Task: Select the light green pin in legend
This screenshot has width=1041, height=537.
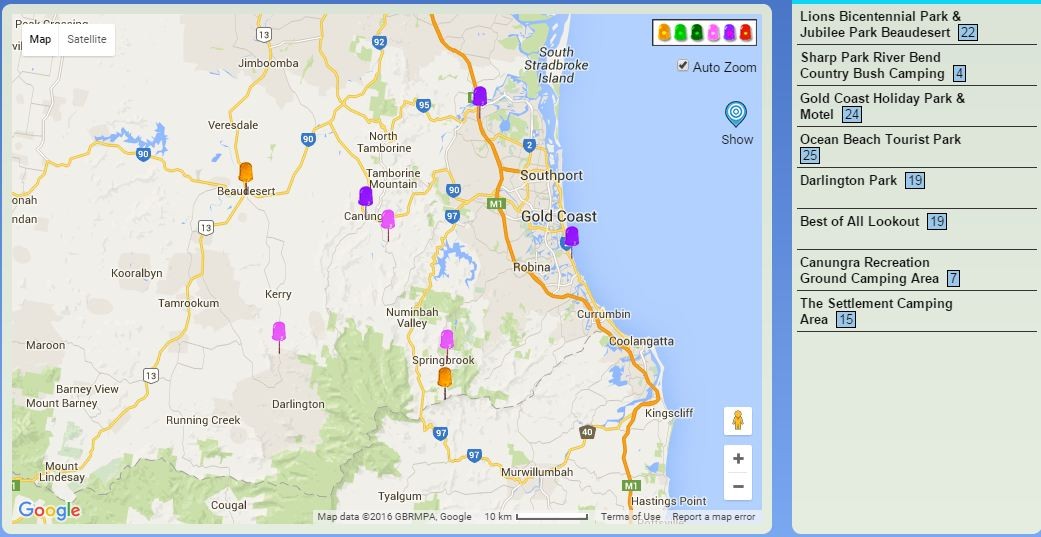Action: click(x=680, y=33)
